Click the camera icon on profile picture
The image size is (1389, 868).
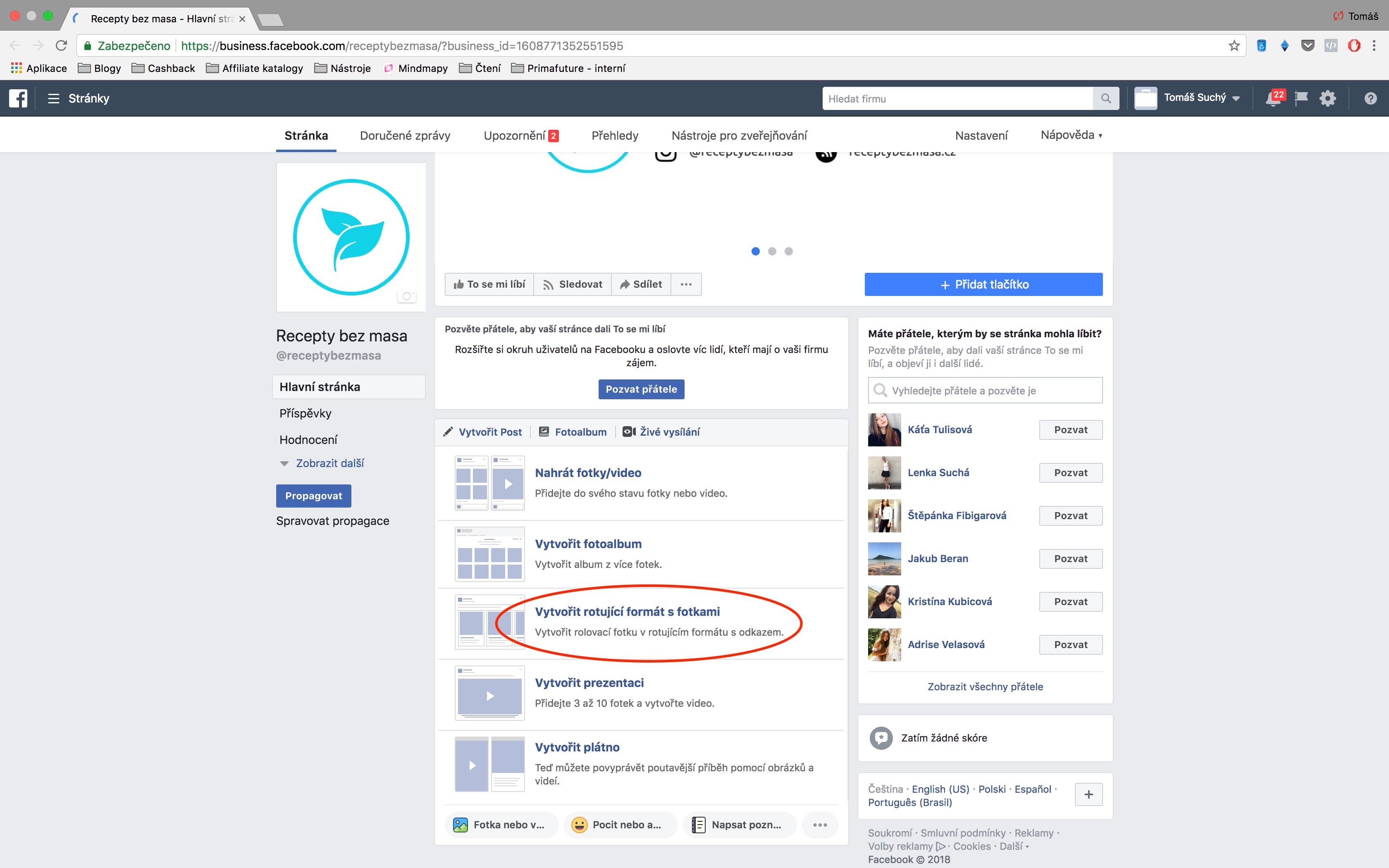click(x=406, y=296)
